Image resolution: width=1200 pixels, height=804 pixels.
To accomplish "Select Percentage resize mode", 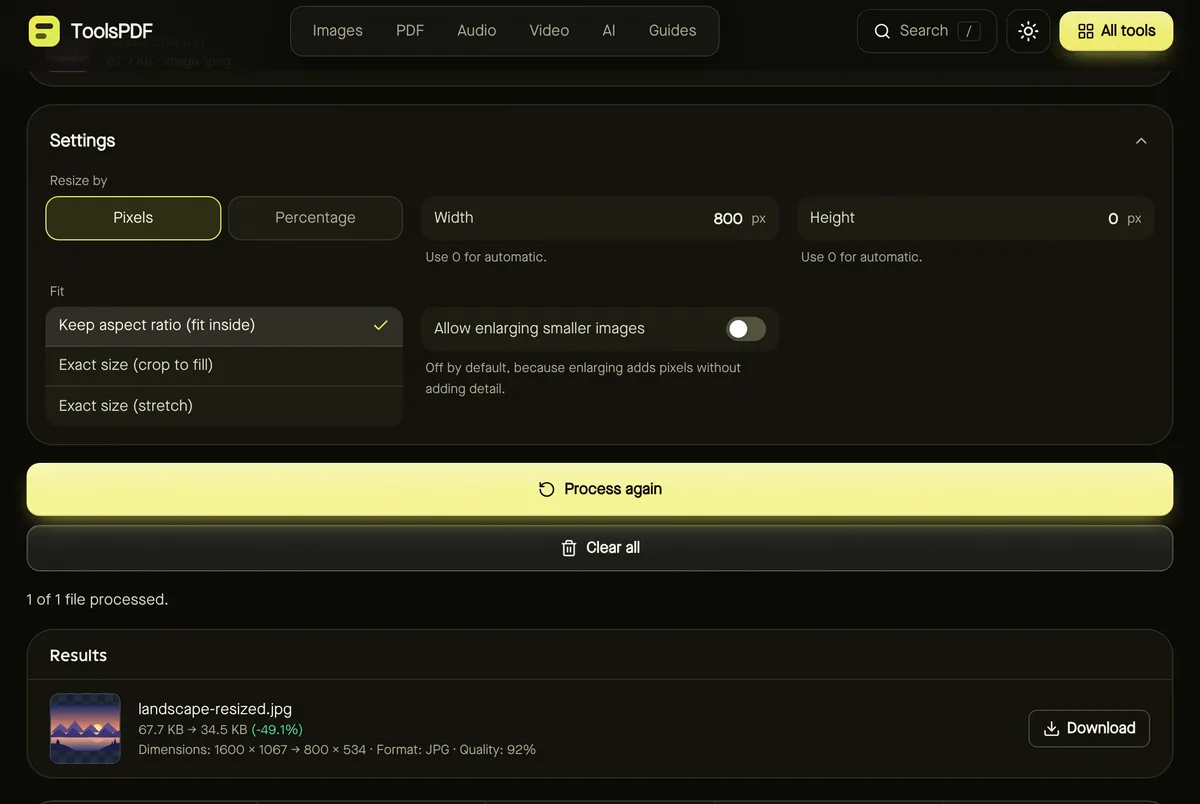I will [315, 218].
